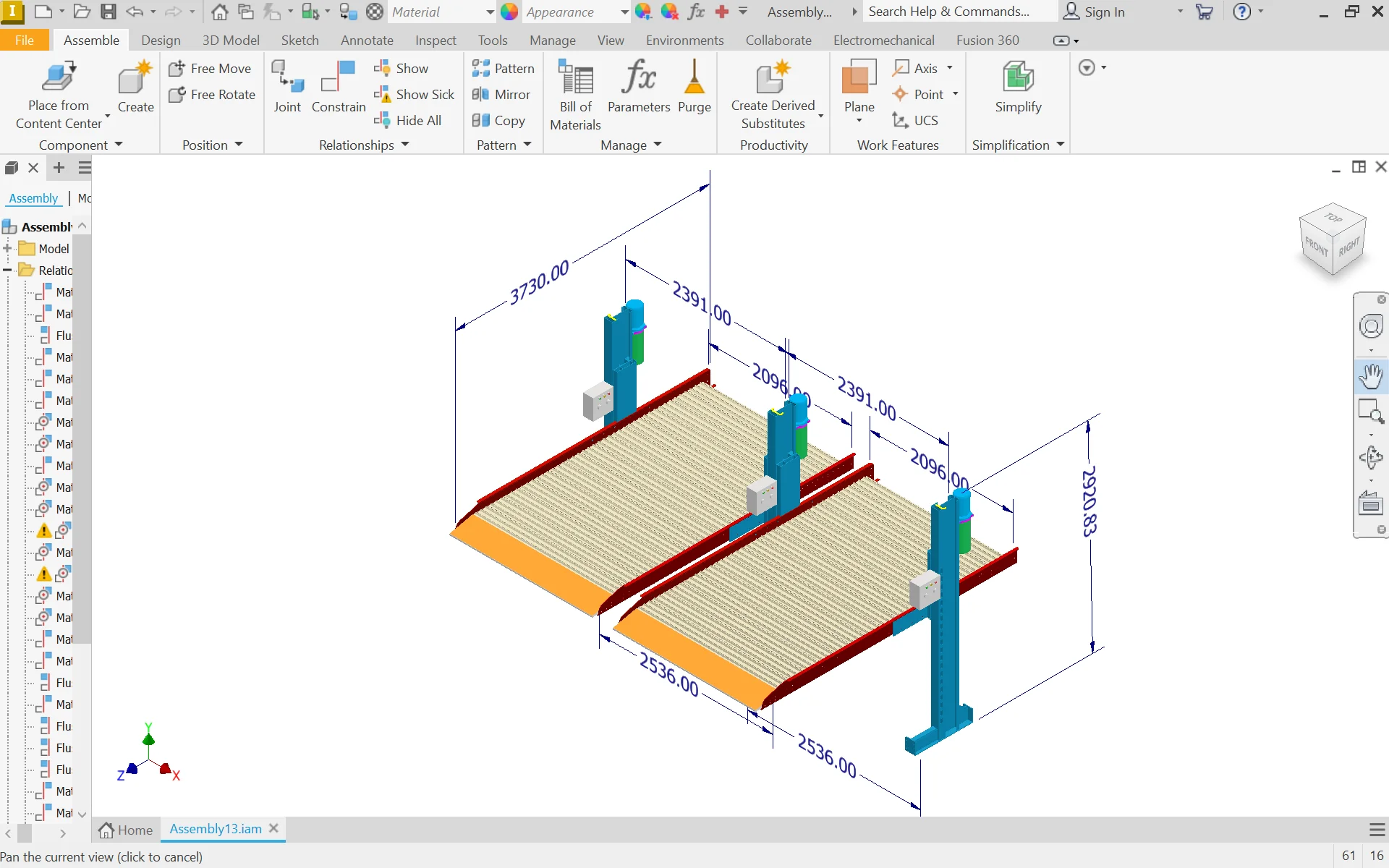The image size is (1389, 868).
Task: Open the Plane options dropdown arrow
Action: 859,121
